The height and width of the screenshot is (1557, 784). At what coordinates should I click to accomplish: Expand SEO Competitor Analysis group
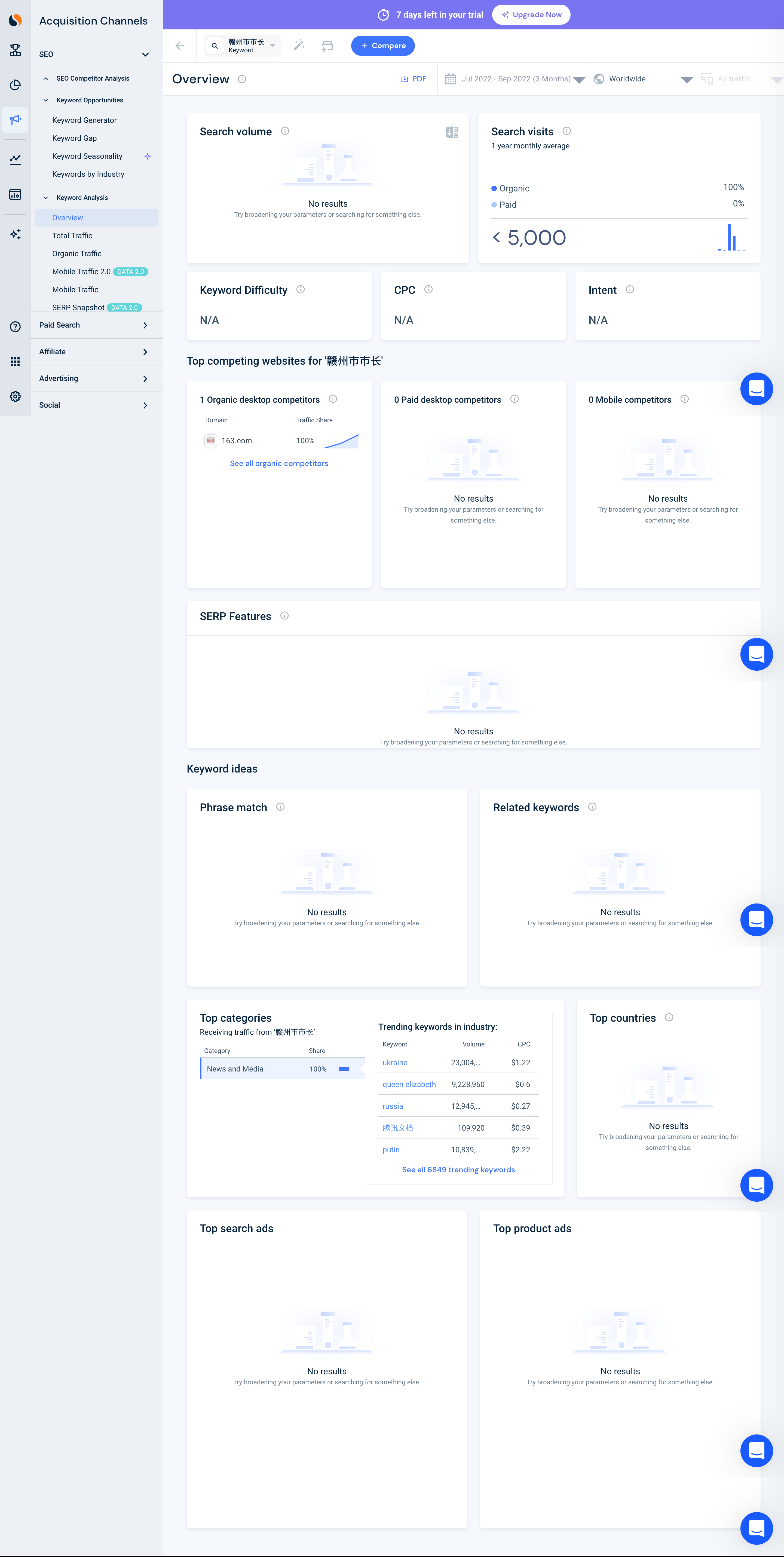(x=46, y=79)
